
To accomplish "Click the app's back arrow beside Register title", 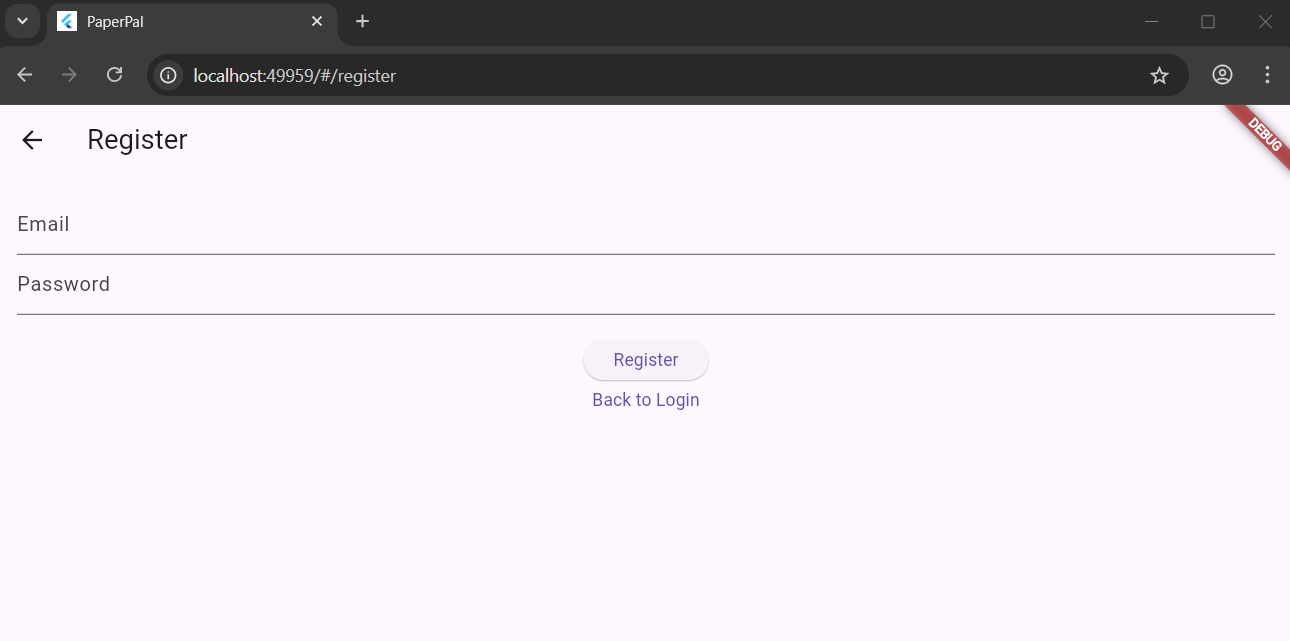I will click(x=32, y=140).
